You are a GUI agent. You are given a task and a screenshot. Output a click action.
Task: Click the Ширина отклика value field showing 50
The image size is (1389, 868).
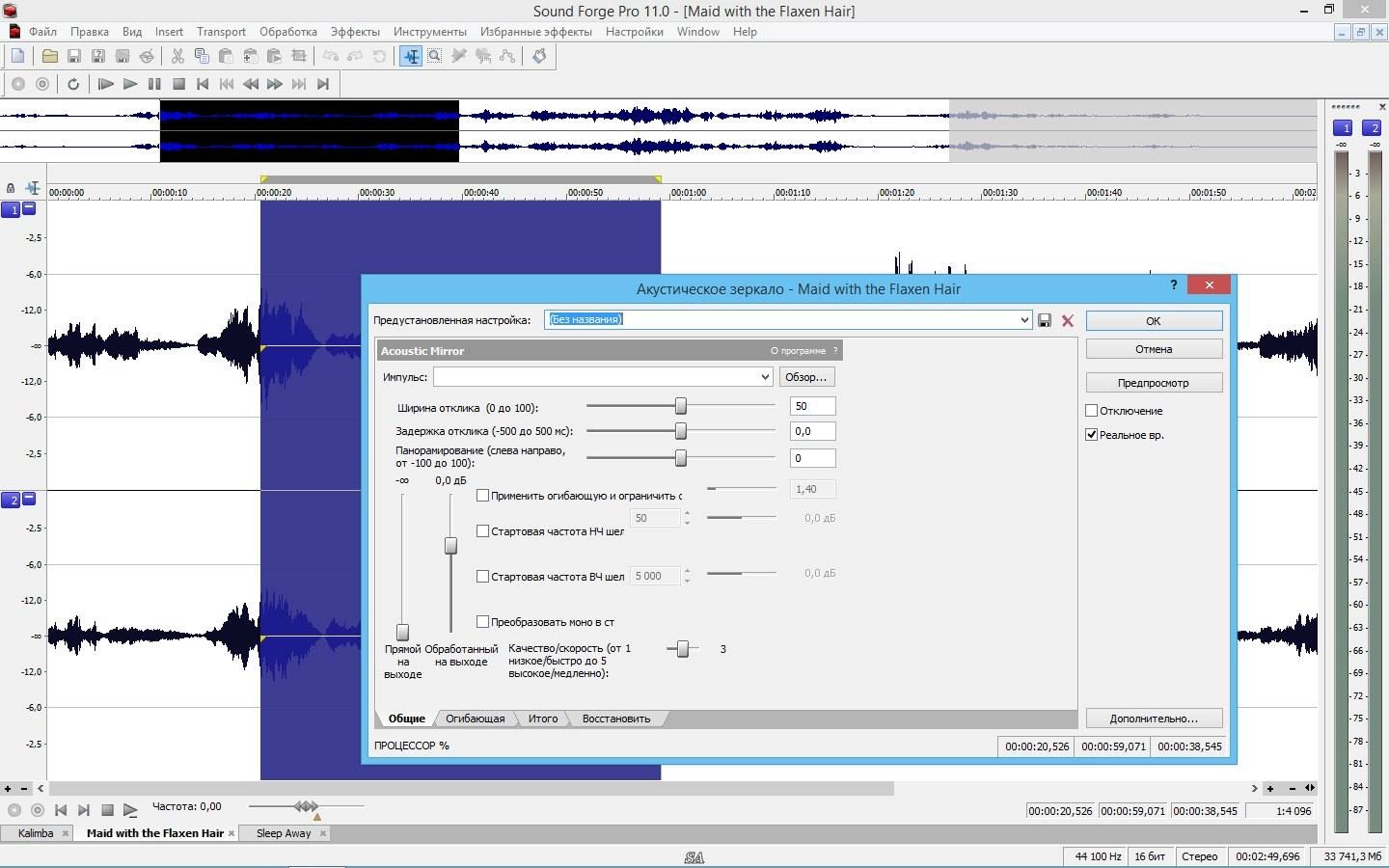point(812,406)
